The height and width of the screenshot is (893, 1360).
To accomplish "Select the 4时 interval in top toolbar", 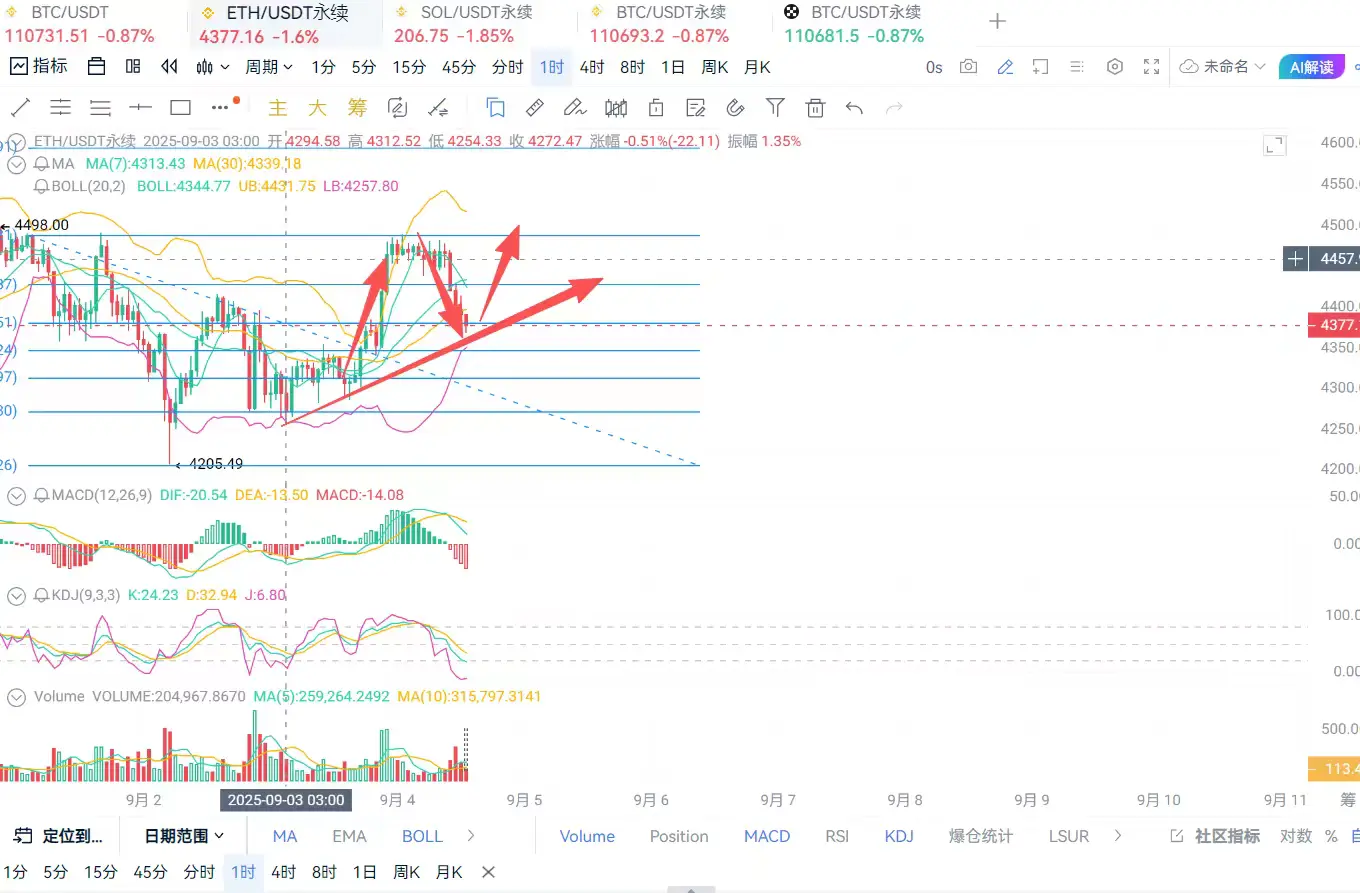I will click(592, 67).
